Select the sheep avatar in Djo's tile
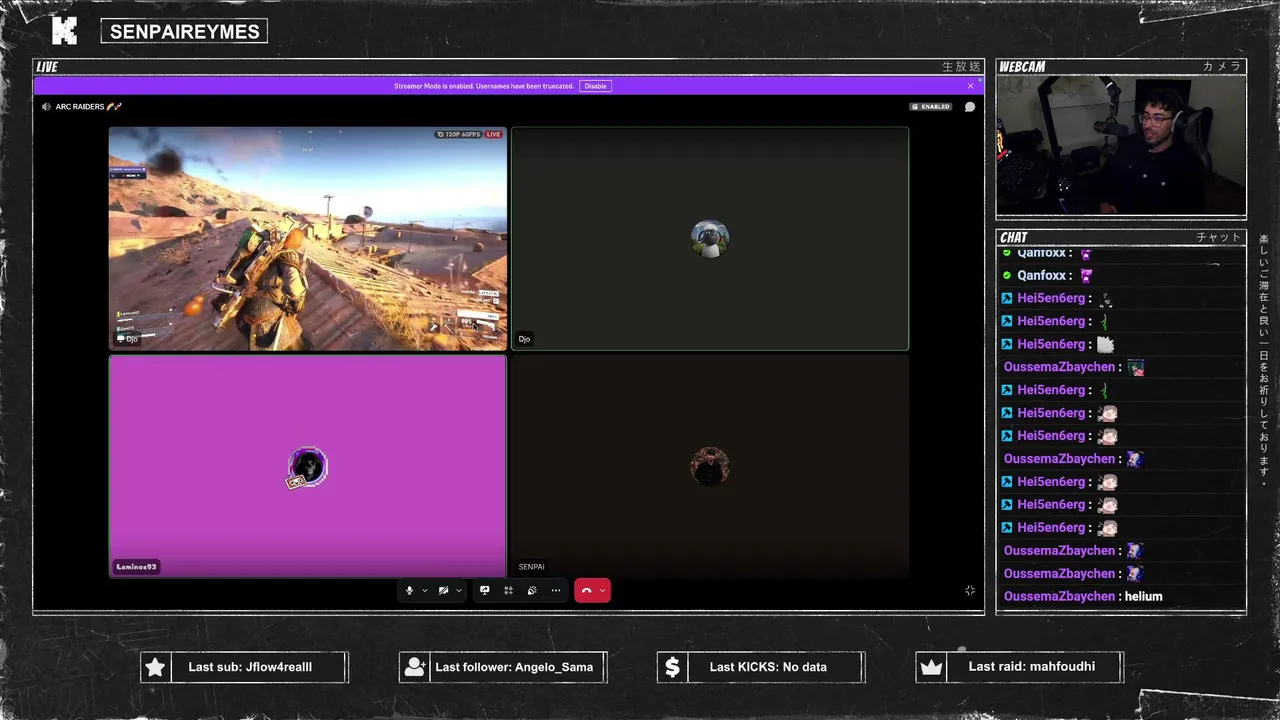1280x720 pixels. 710,239
